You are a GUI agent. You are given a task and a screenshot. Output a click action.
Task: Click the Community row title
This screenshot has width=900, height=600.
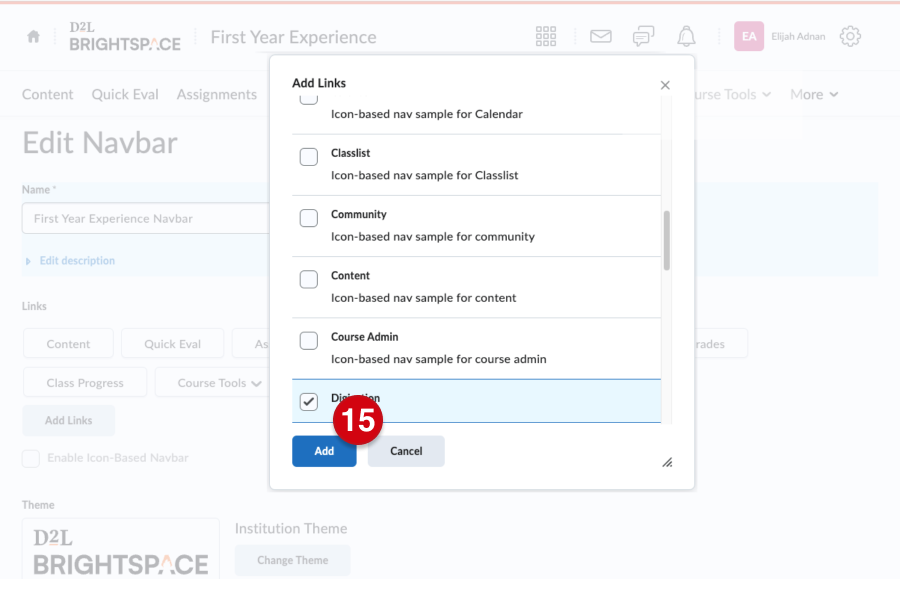(359, 214)
